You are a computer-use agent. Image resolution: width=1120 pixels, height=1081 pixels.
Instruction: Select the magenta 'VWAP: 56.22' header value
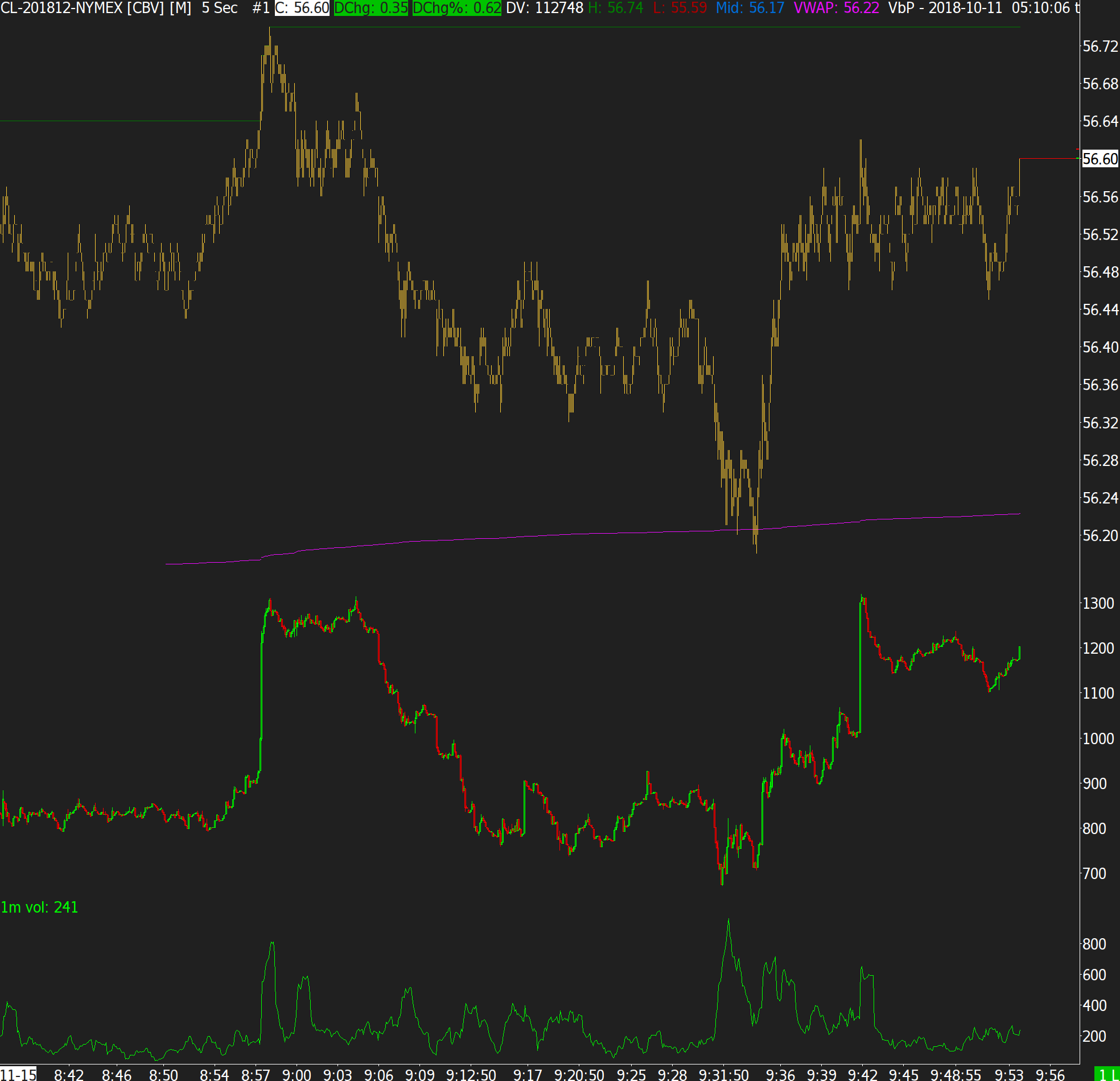pos(836,8)
